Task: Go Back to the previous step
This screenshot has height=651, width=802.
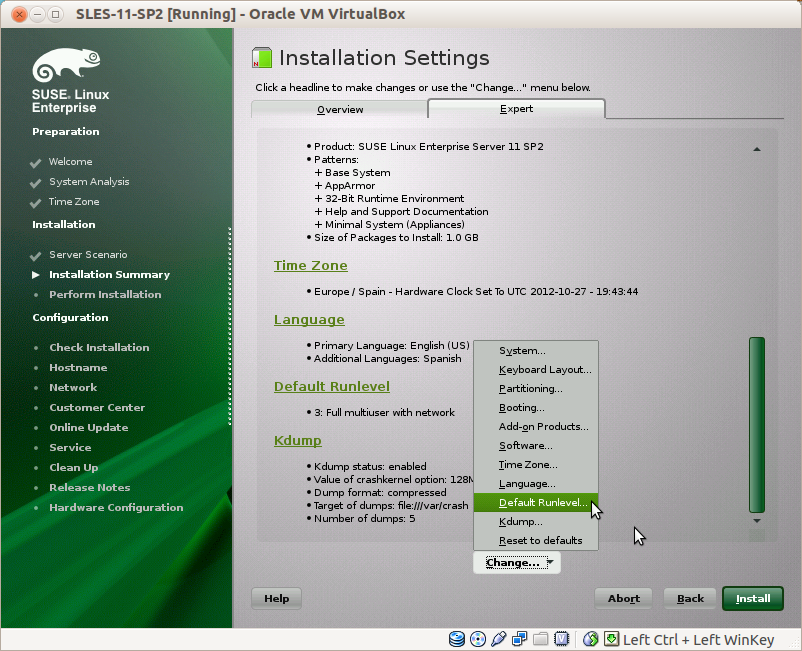Action: coord(690,598)
